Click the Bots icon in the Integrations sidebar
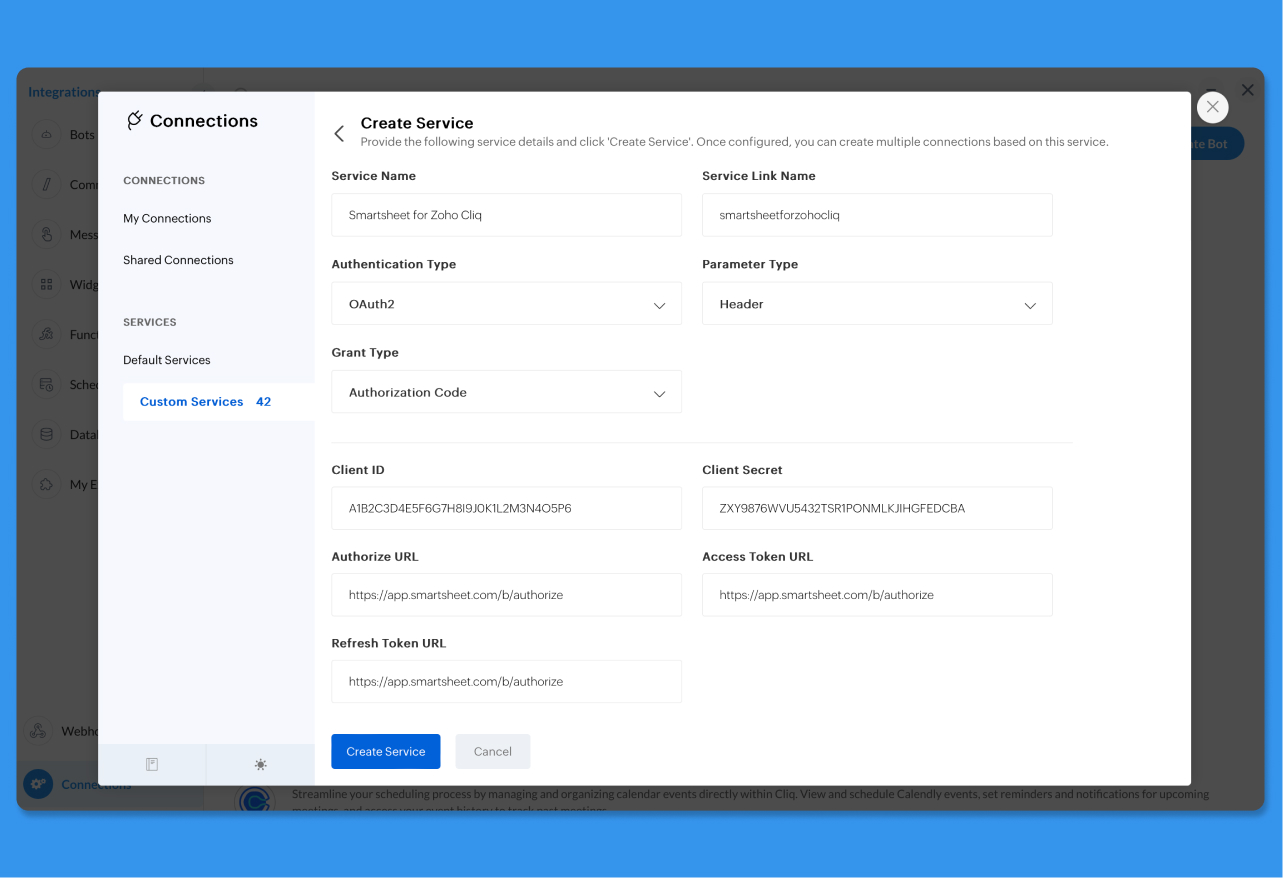Viewport: 1283px width, 878px height. (46, 135)
